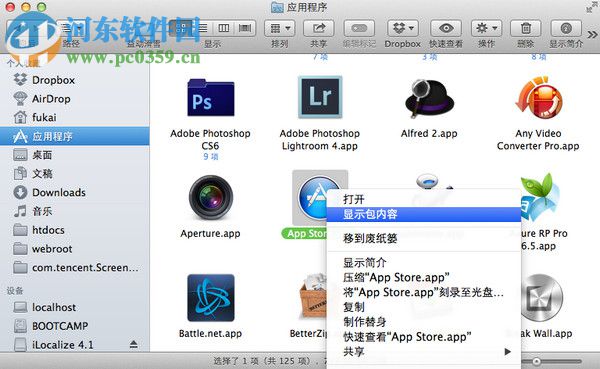This screenshot has width=600, height=369.
Task: Click the 删除 trash toolbar button
Action: pos(526,28)
